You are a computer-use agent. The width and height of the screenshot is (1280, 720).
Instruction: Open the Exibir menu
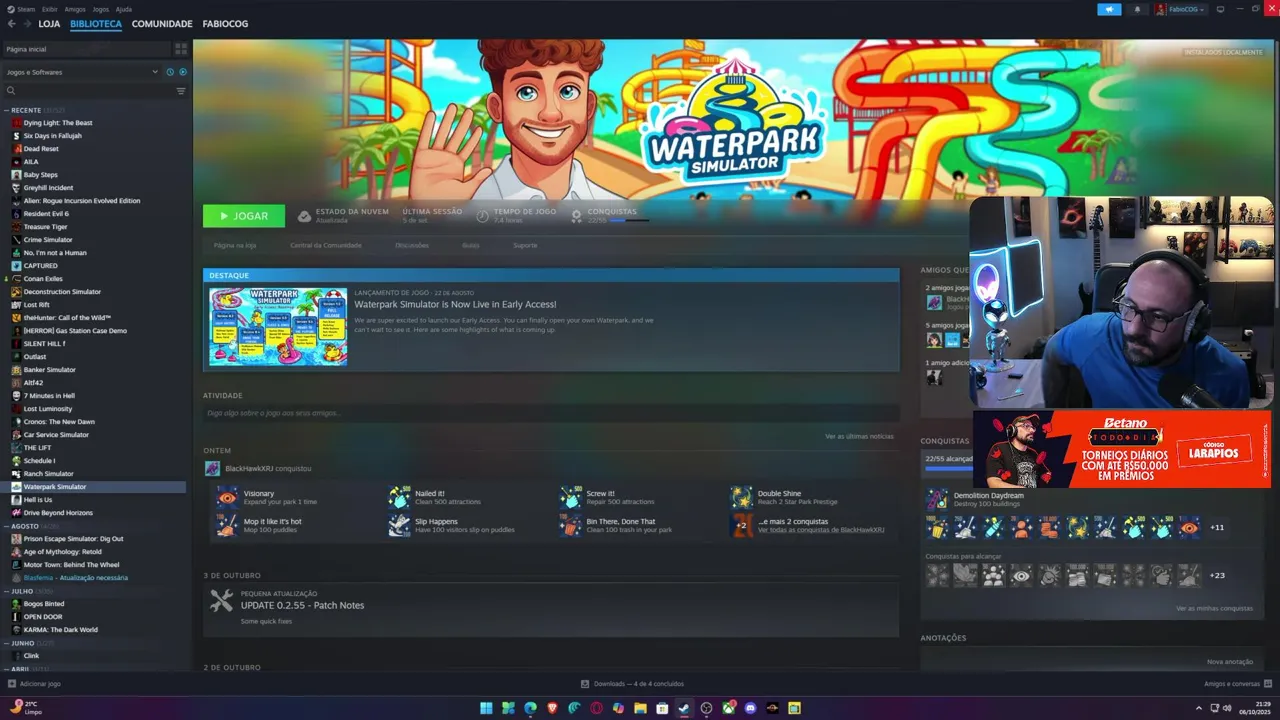click(50, 9)
